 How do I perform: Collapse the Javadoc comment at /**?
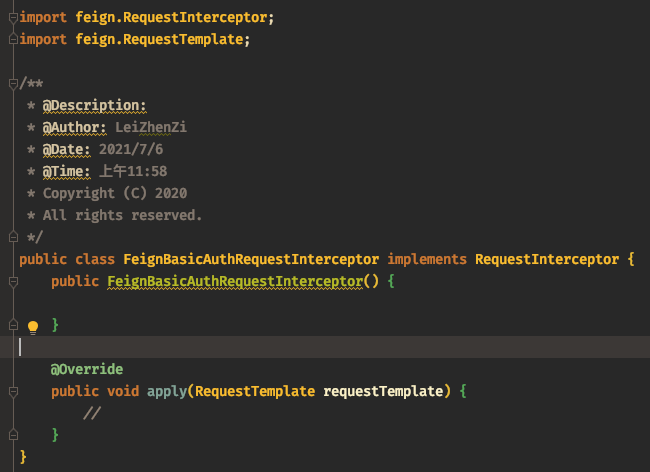[x=13, y=84]
